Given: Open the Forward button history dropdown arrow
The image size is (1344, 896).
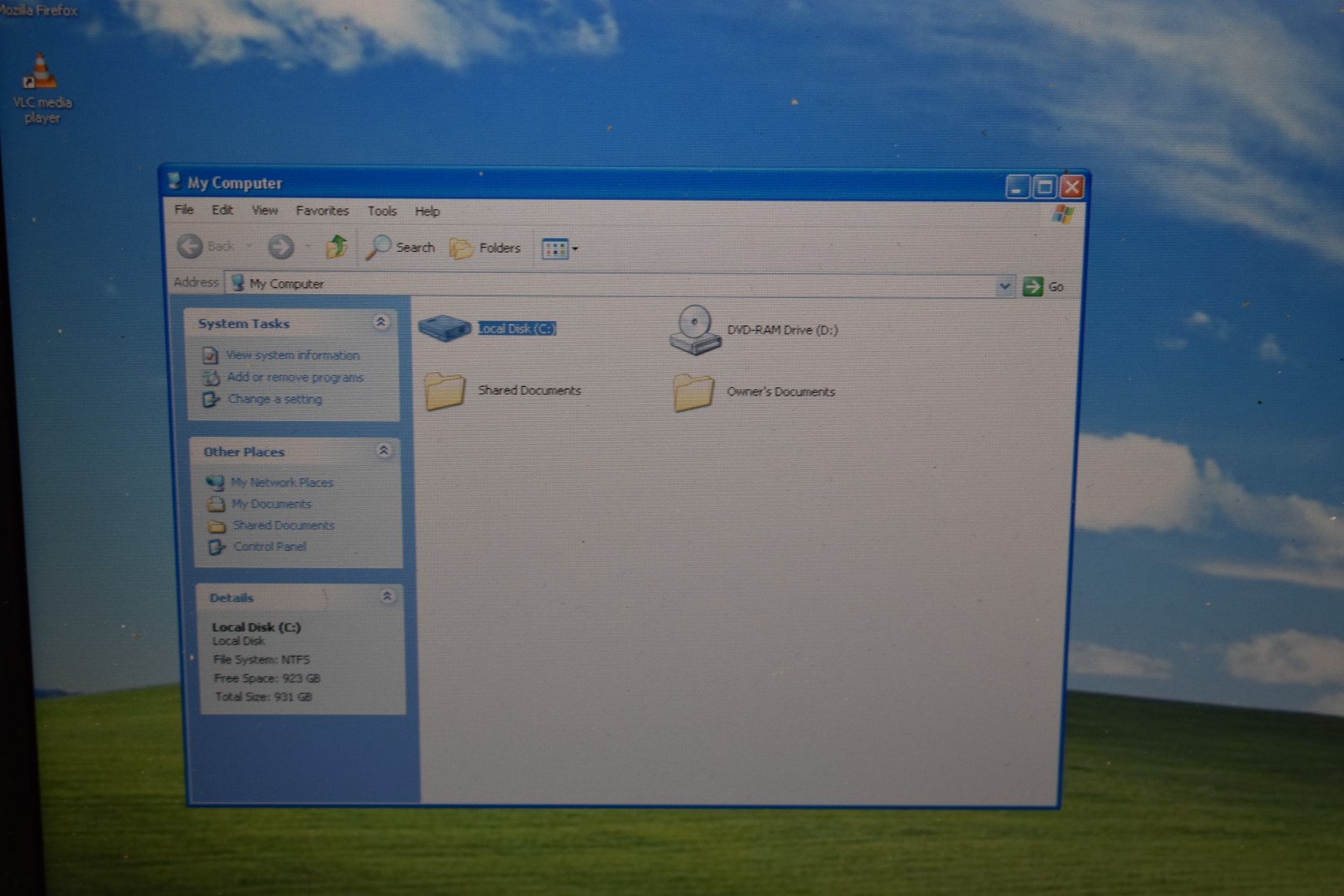Looking at the screenshot, I should pyautogui.click(x=308, y=246).
